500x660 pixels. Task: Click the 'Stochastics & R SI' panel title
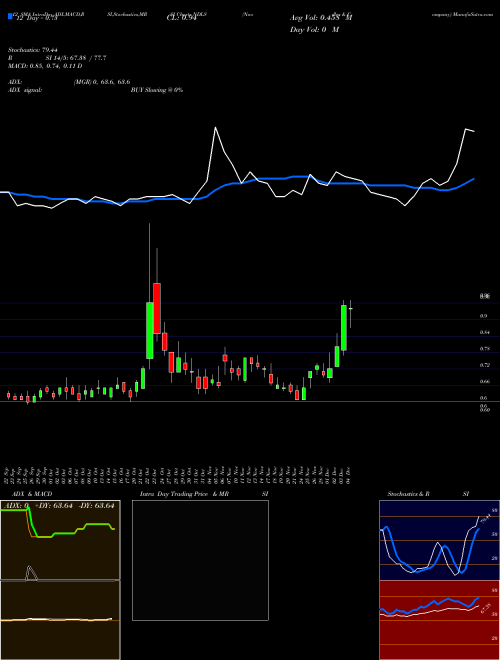click(428, 494)
